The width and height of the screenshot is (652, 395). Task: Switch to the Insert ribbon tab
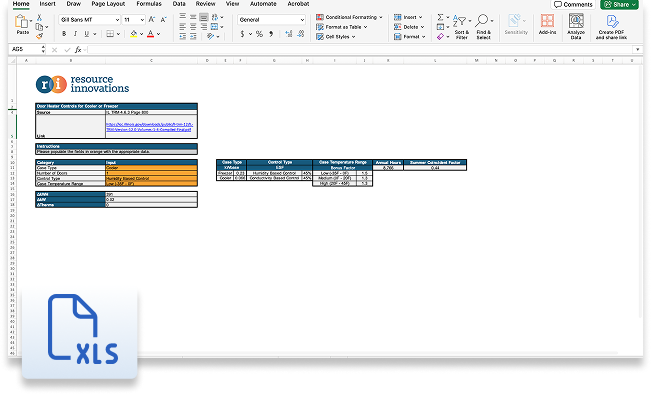click(47, 4)
